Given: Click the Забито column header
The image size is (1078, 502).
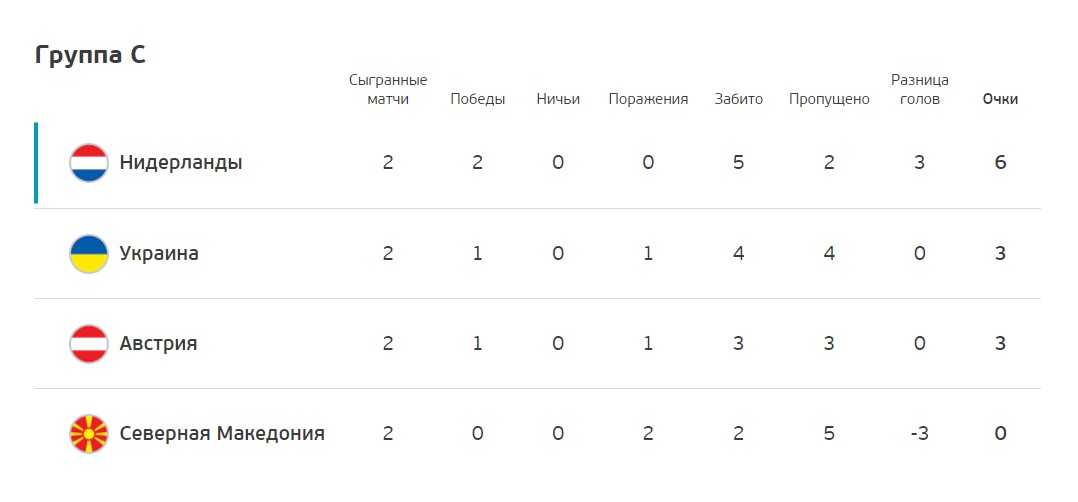Looking at the screenshot, I should [739, 99].
